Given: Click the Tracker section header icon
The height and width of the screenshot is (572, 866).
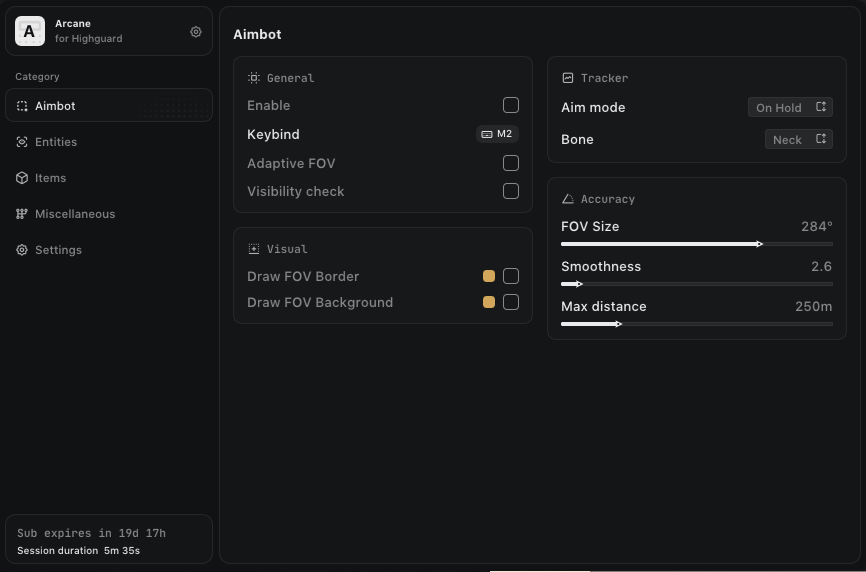Looking at the screenshot, I should point(568,78).
